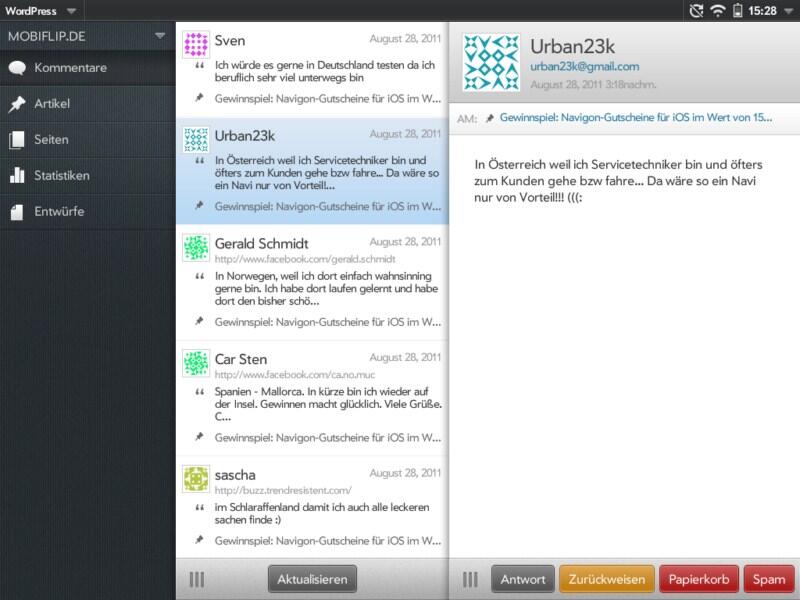The height and width of the screenshot is (600, 800).
Task: Click the Wi-Fi signal icon
Action: [x=718, y=11]
